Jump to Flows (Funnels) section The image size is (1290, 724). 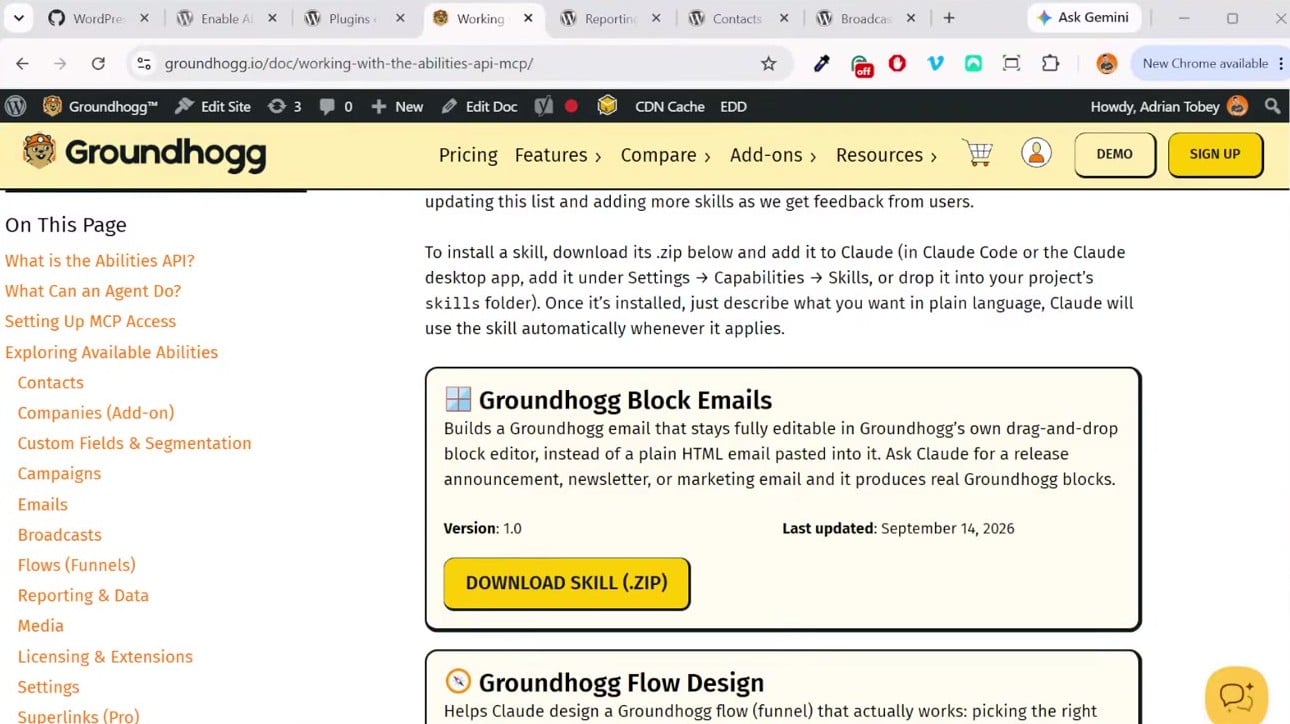pyautogui.click(x=76, y=565)
